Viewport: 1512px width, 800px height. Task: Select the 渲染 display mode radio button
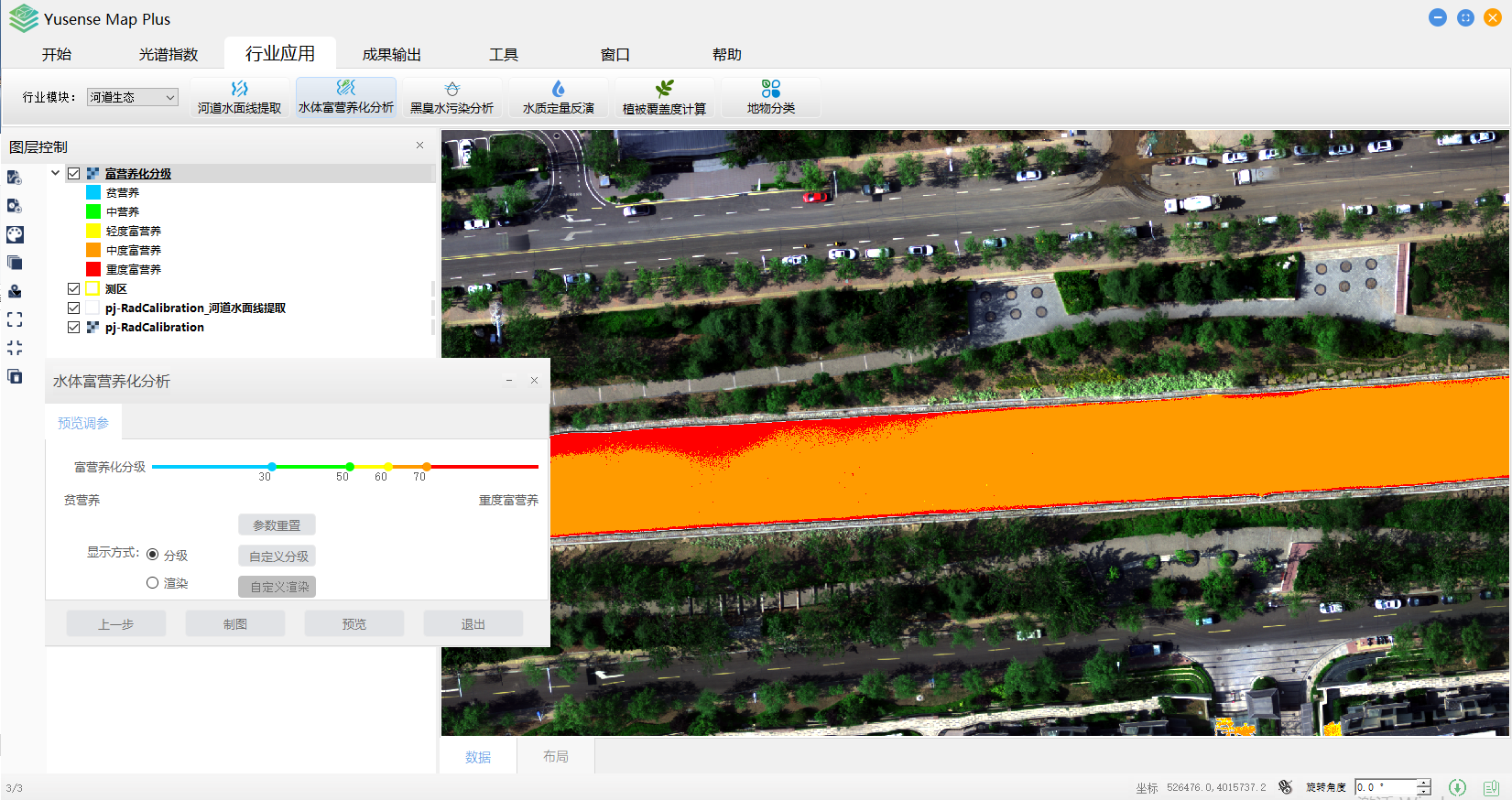pyautogui.click(x=153, y=583)
